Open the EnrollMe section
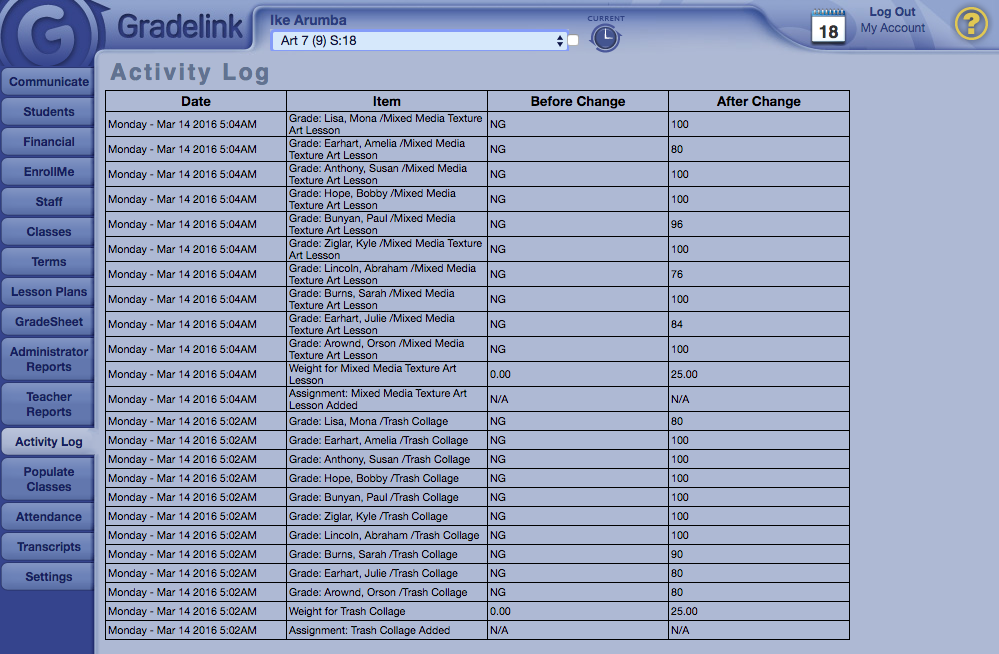This screenshot has width=999, height=654. 49,172
